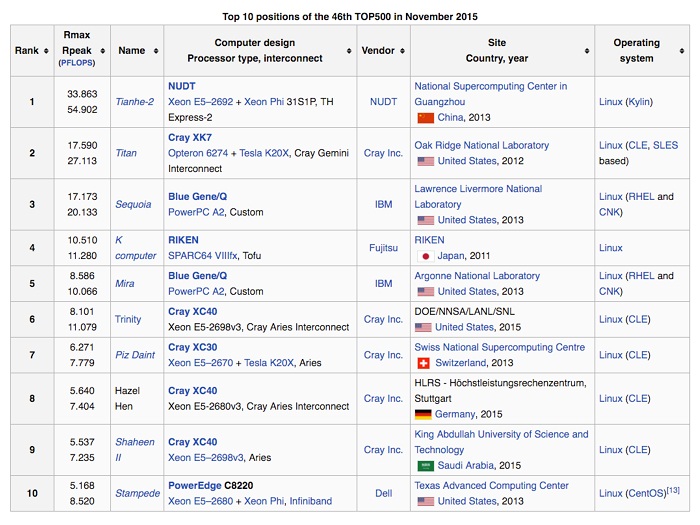
Task: Click the US flag in Titan row
Action: click(x=425, y=161)
